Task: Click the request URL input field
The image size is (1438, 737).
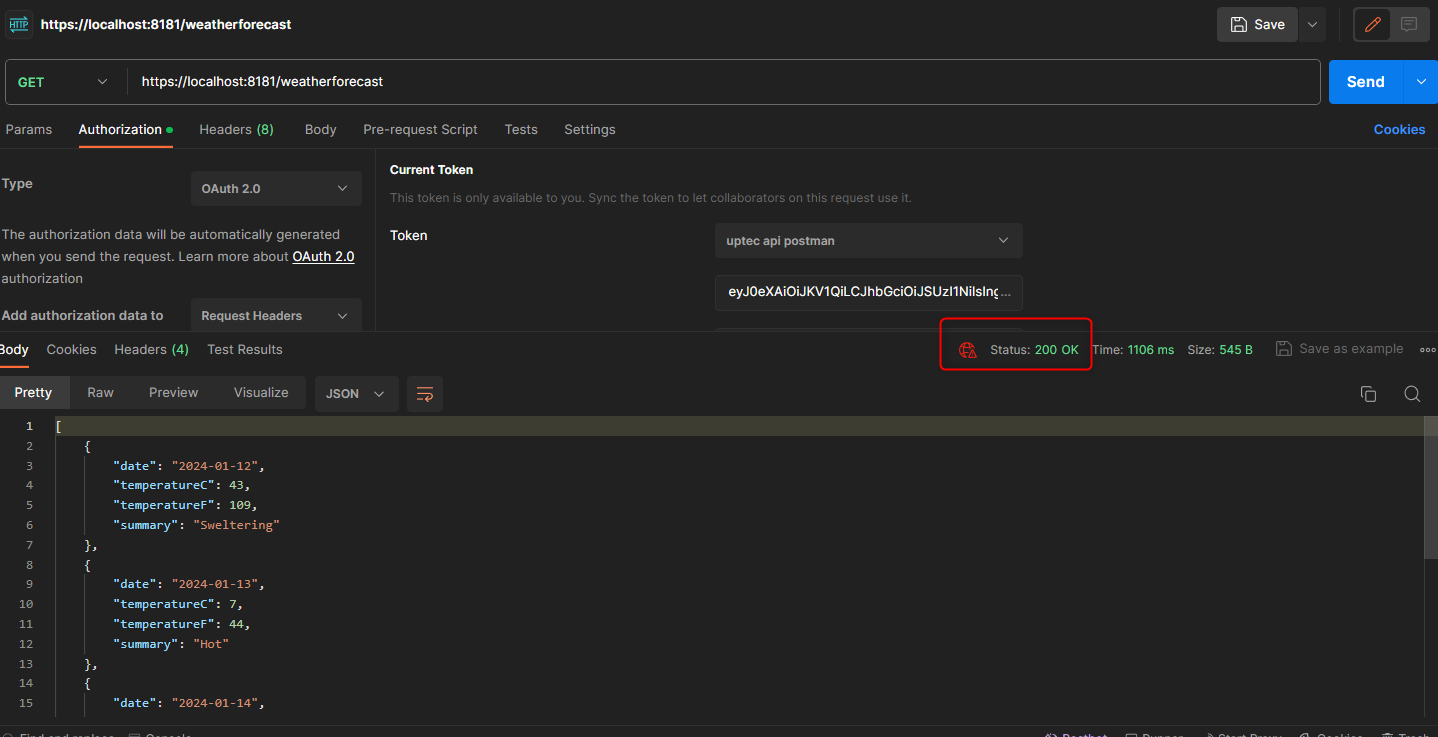Action: 720,82
